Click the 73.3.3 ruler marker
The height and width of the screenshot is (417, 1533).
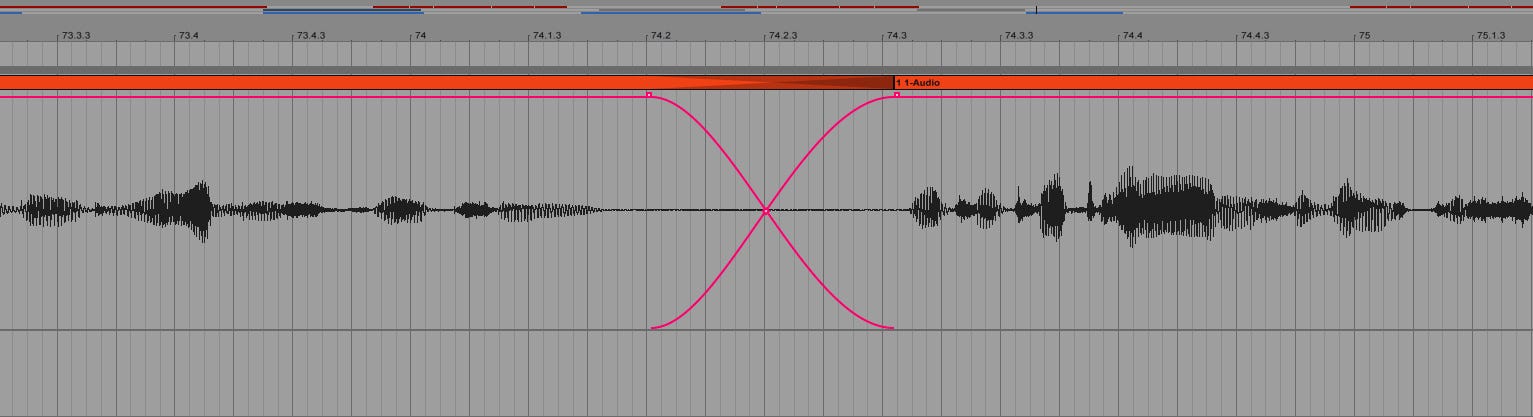75,35
